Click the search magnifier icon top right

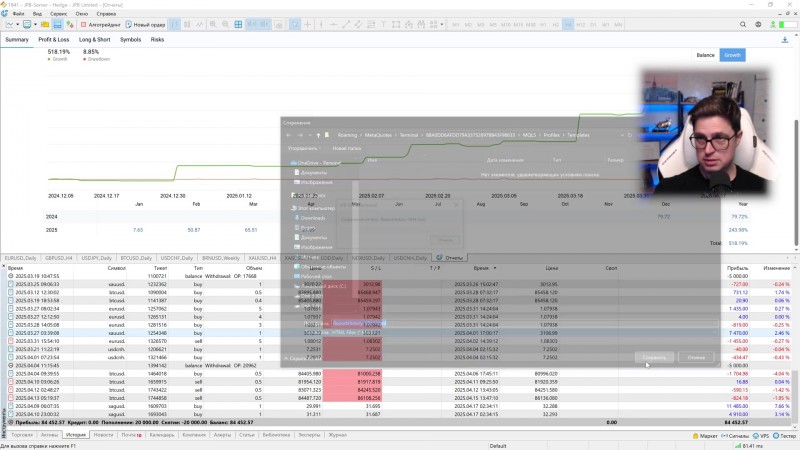pos(743,24)
